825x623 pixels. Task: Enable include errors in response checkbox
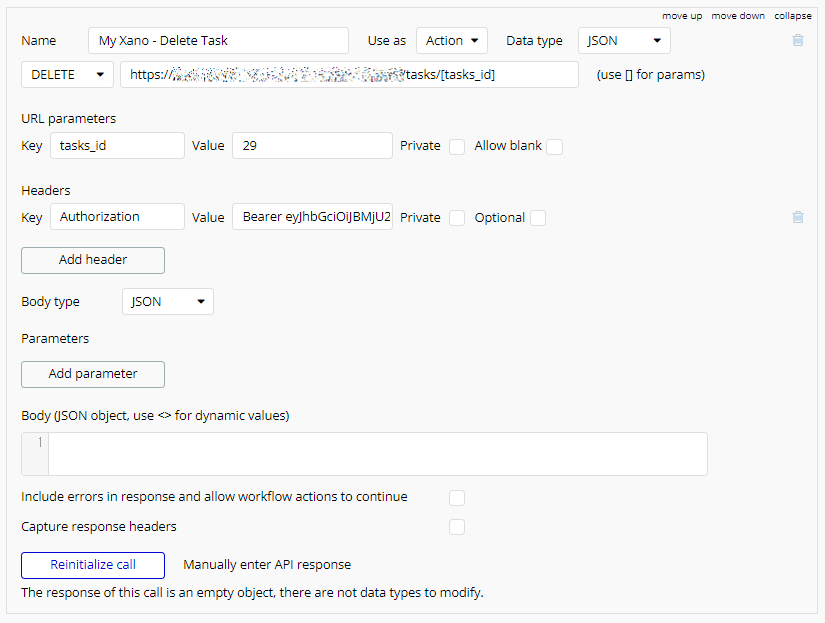(x=457, y=498)
